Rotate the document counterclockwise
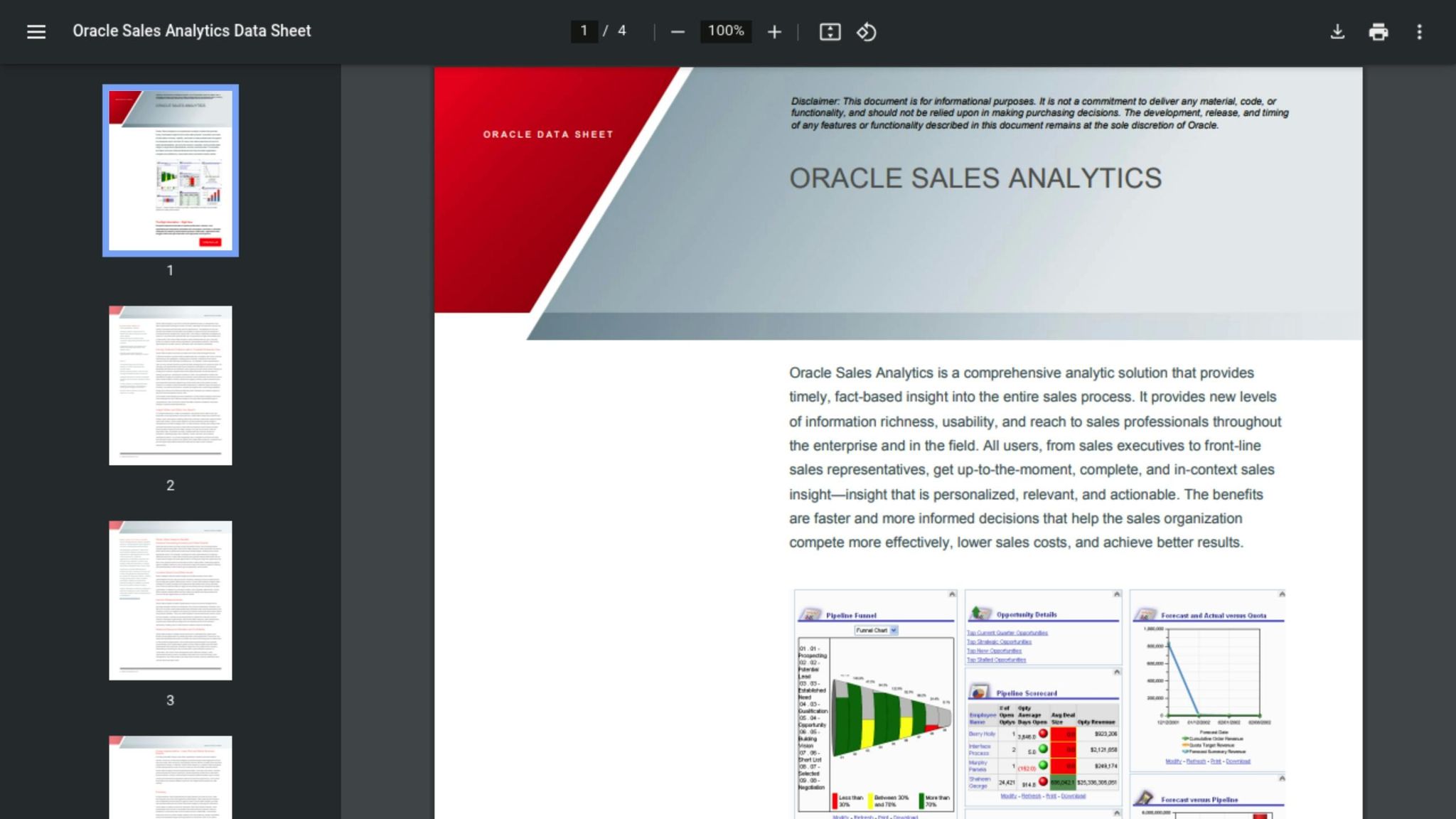The height and width of the screenshot is (819, 1456). point(866,32)
